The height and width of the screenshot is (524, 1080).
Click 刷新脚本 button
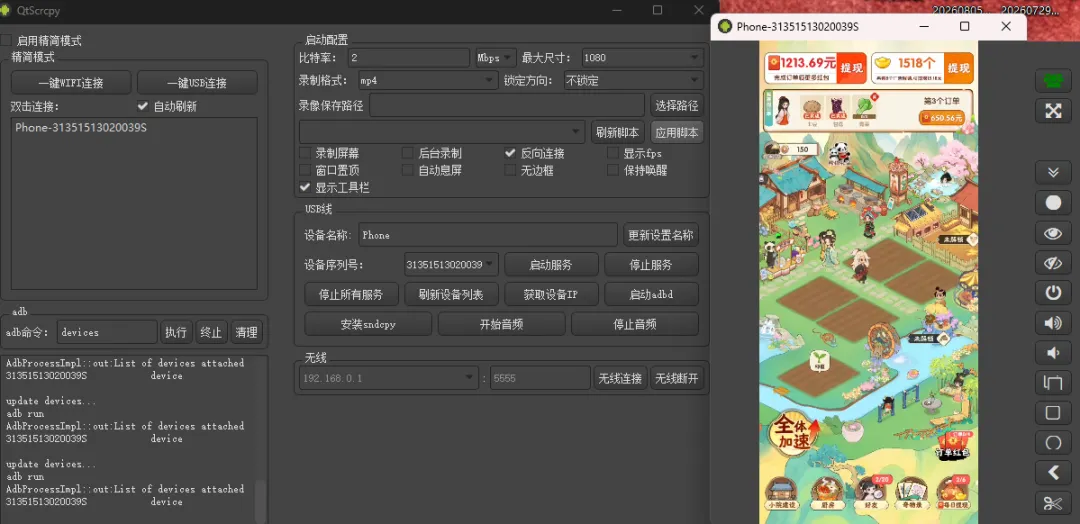(618, 132)
